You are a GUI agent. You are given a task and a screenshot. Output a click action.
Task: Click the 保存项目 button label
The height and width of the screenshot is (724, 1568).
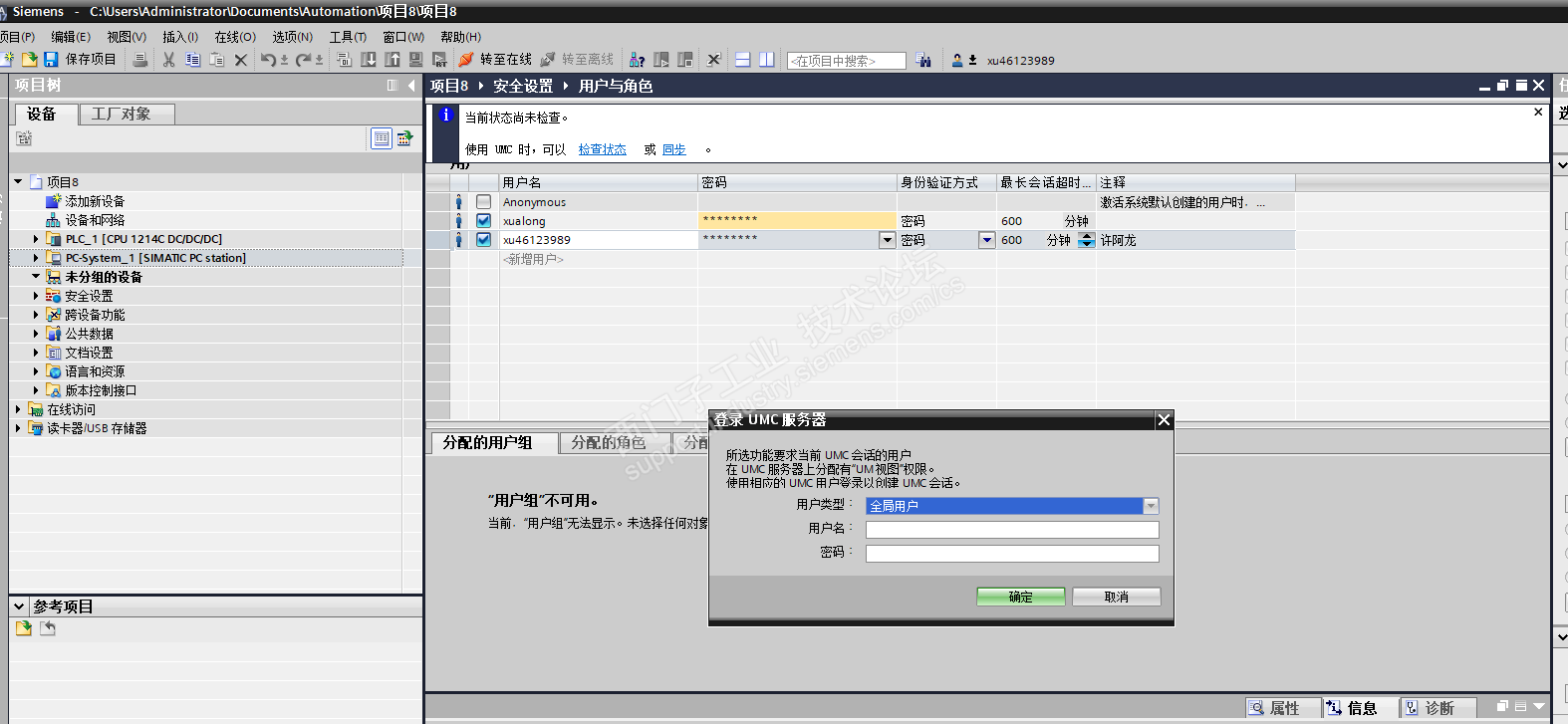[91, 60]
